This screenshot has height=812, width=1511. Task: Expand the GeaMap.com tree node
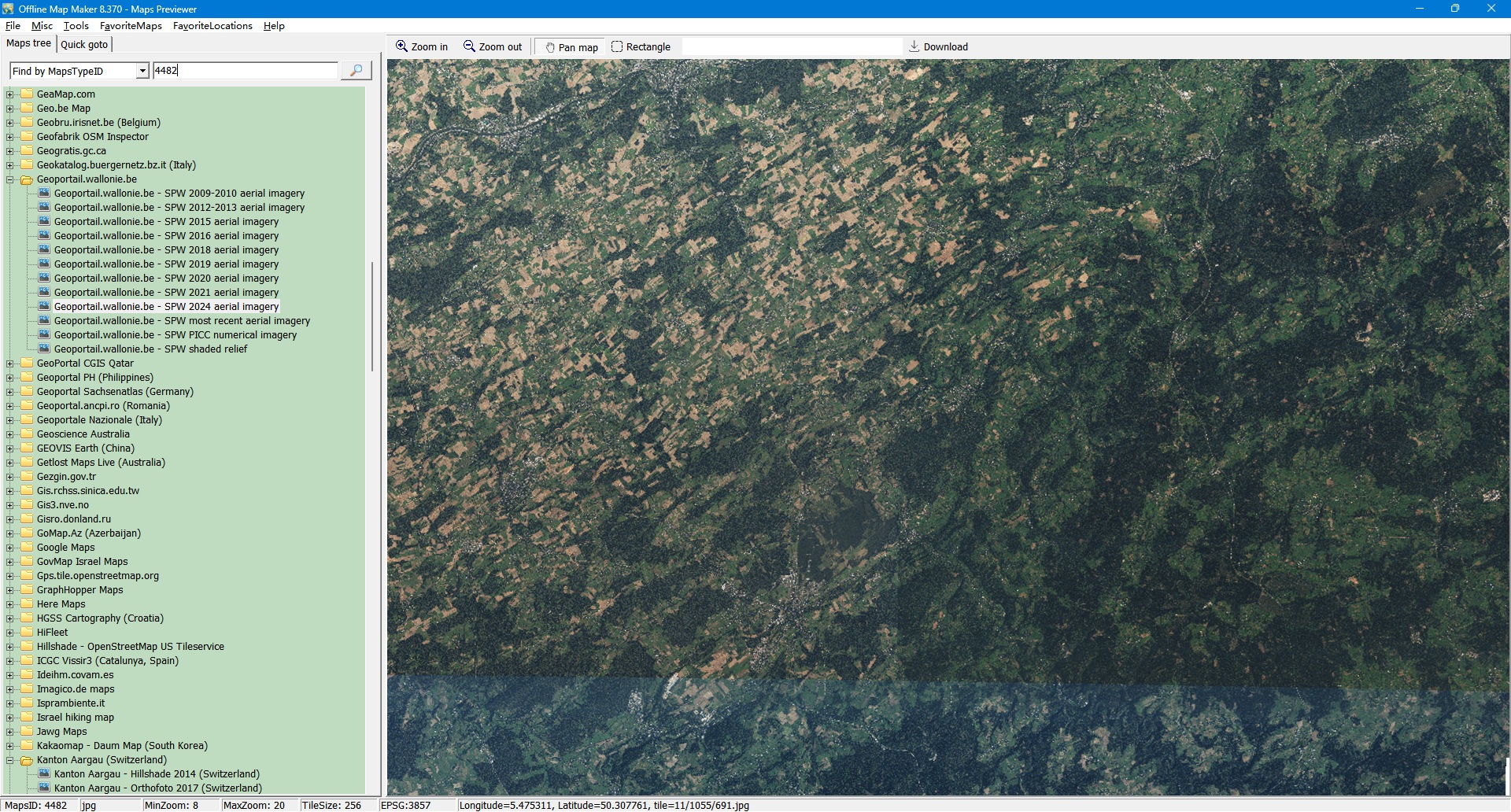(10, 94)
